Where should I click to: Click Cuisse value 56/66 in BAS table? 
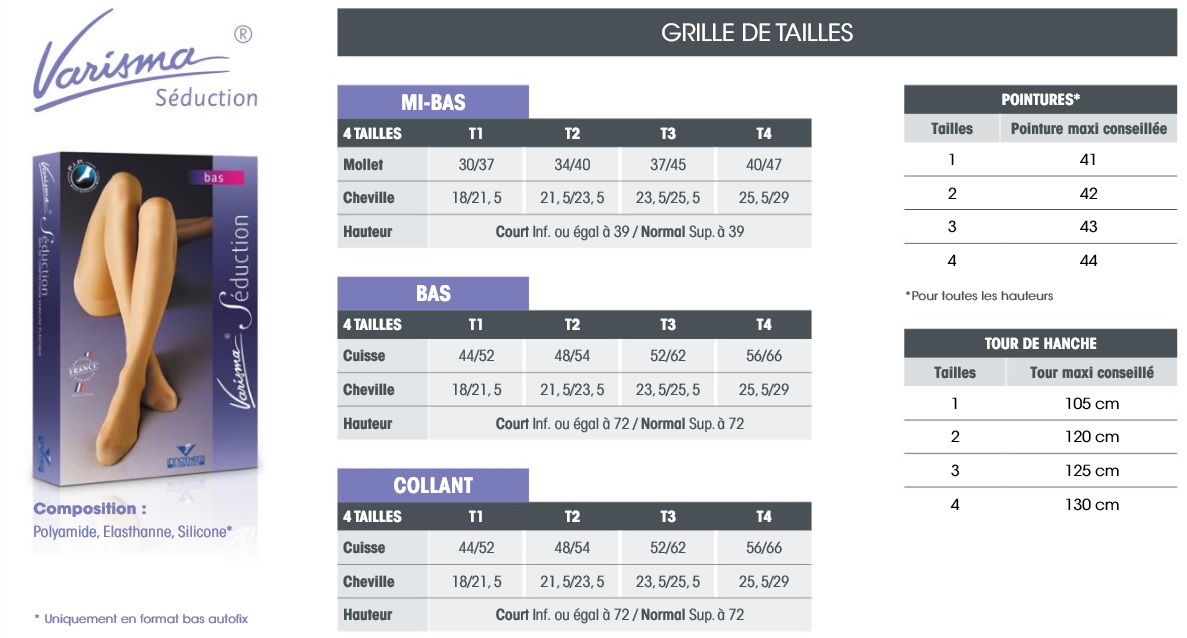(764, 356)
